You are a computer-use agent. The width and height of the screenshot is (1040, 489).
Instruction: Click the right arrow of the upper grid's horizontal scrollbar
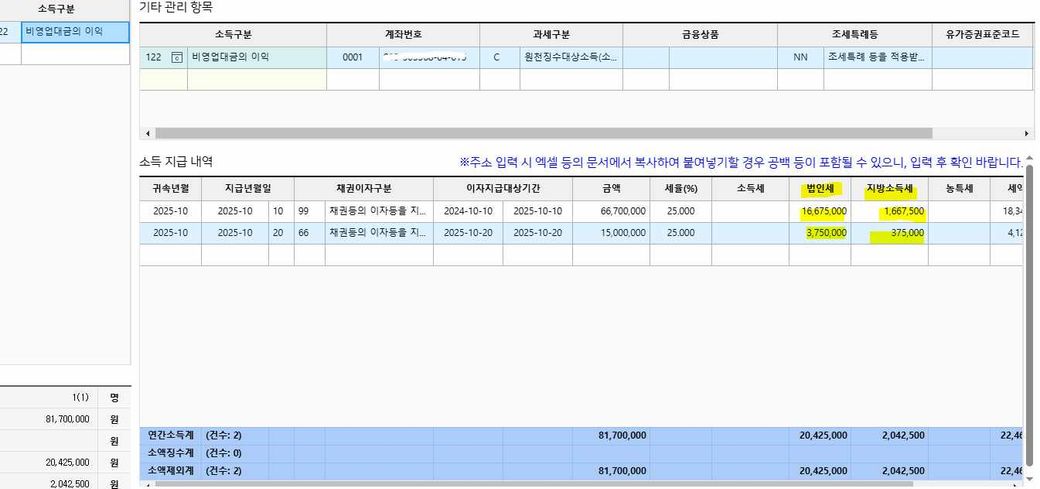(1026, 133)
